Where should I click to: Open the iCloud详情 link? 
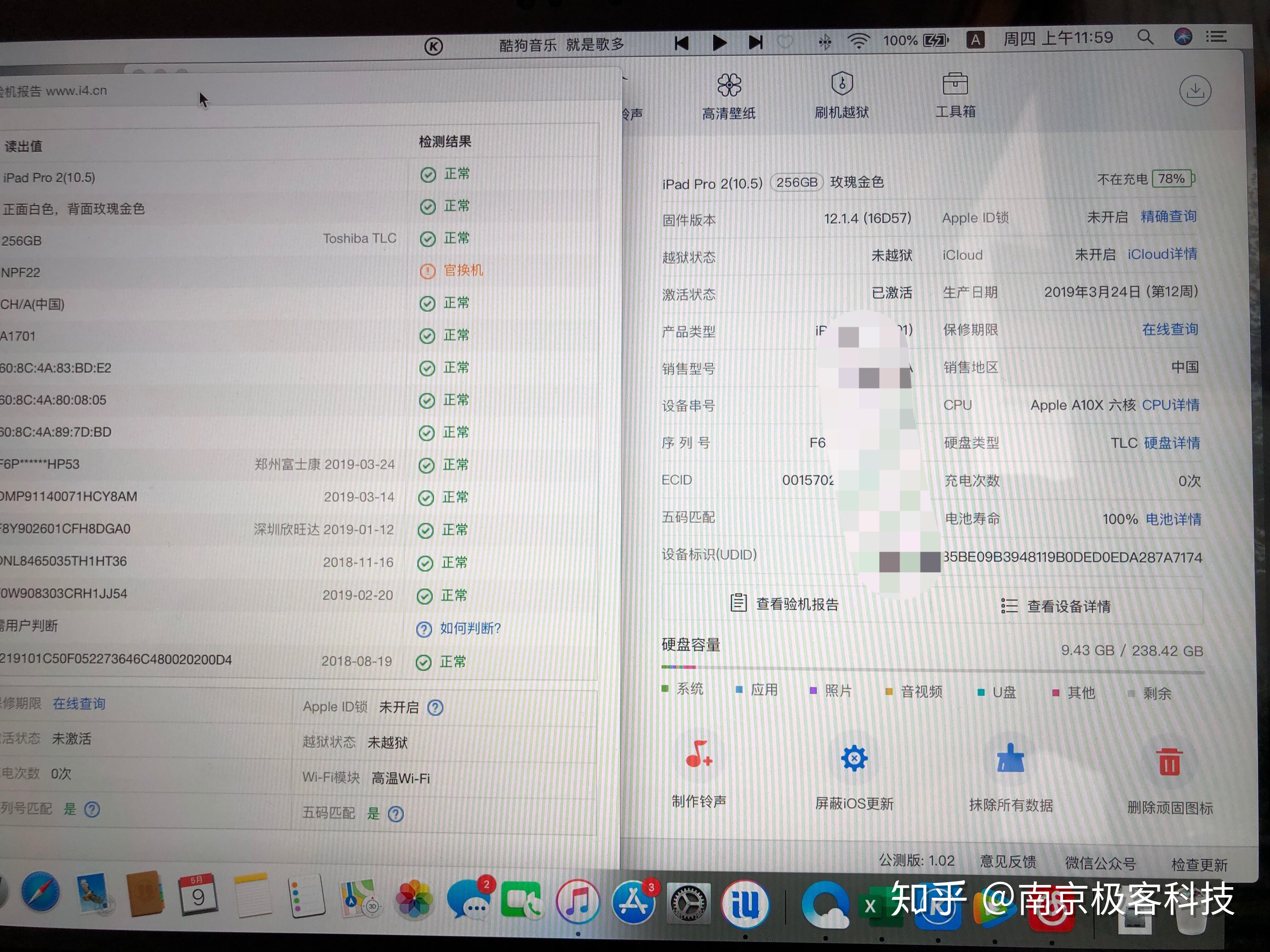pyautogui.click(x=1162, y=254)
